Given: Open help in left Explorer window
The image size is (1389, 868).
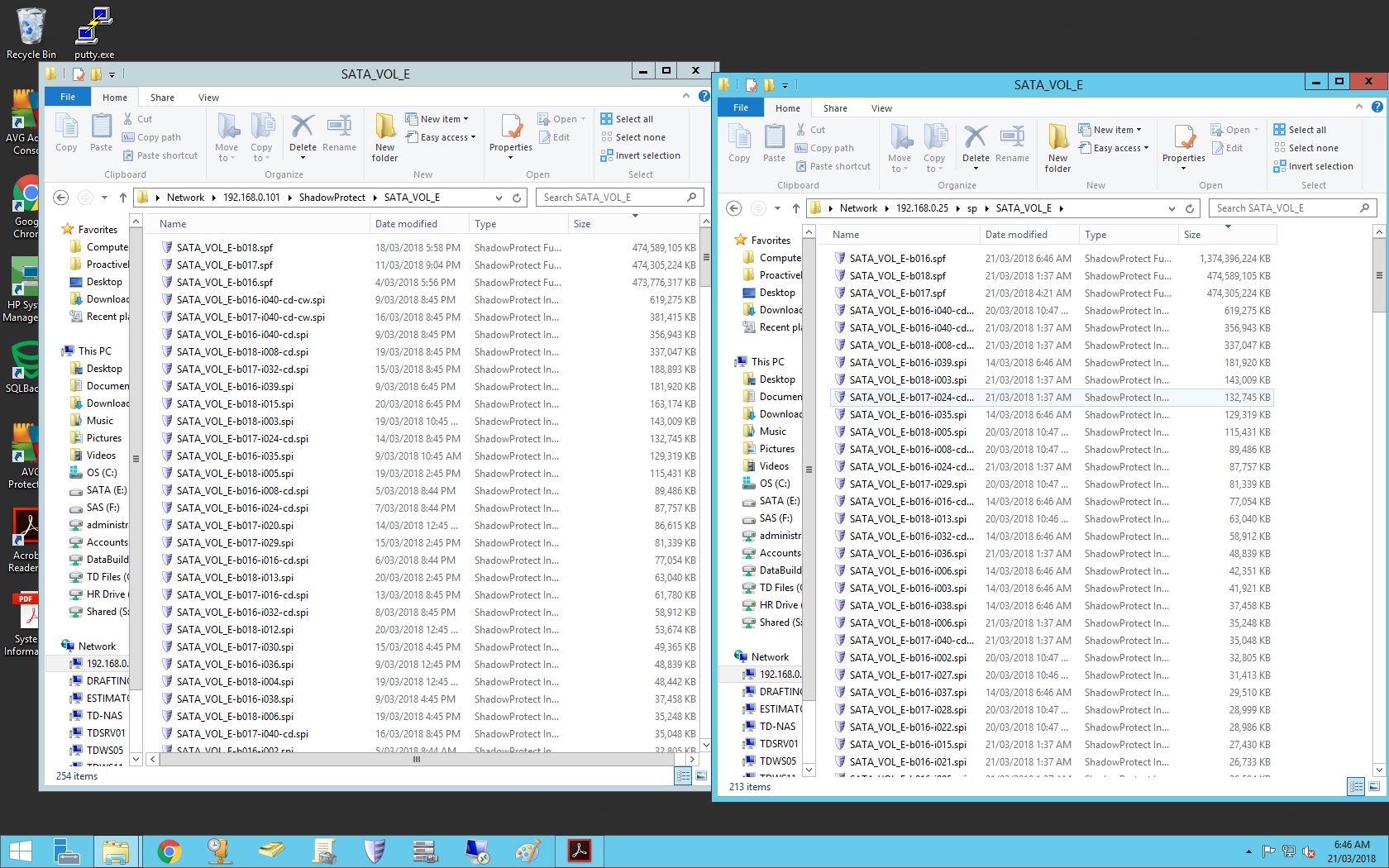Looking at the screenshot, I should coord(704,97).
